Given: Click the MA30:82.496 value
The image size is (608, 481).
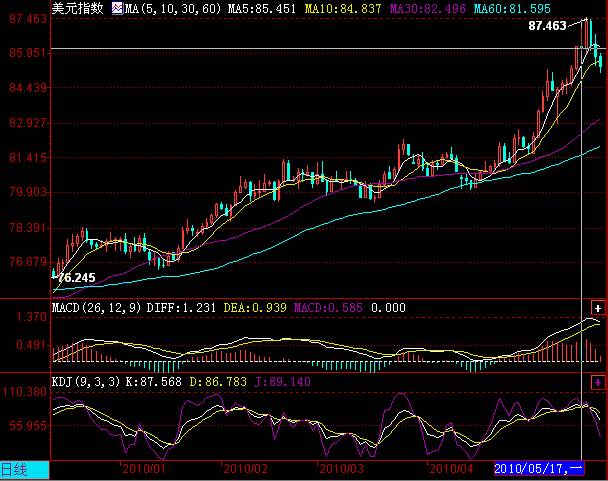Looking at the screenshot, I should [x=428, y=9].
